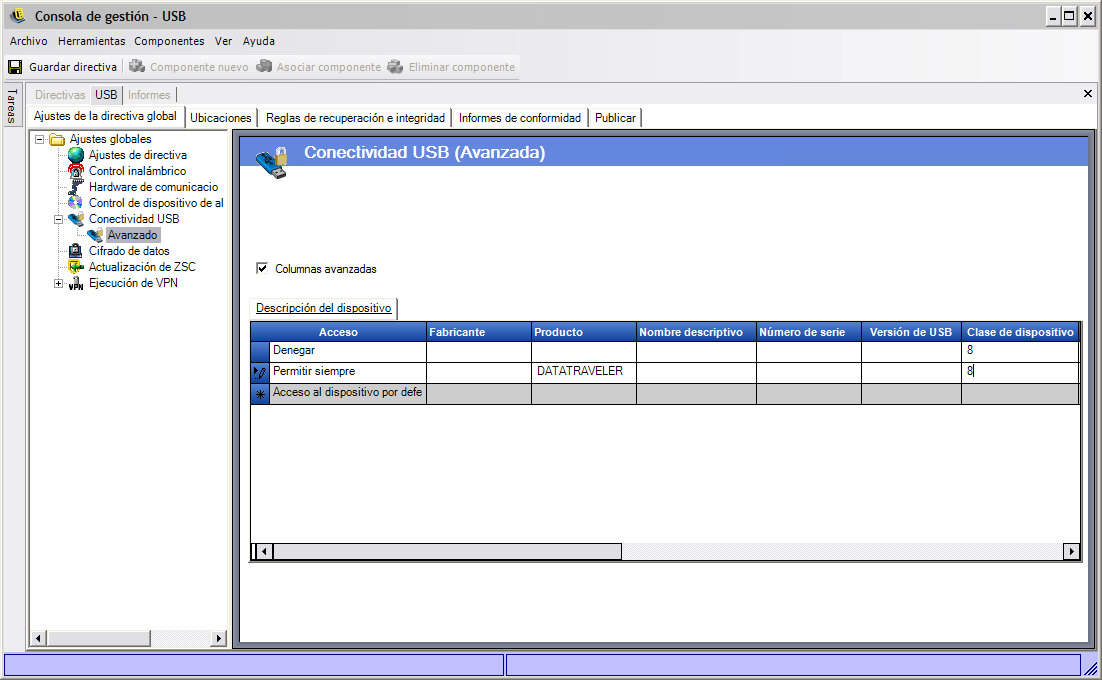
Task: Switch to the Ubicaciones tab
Action: coord(221,118)
